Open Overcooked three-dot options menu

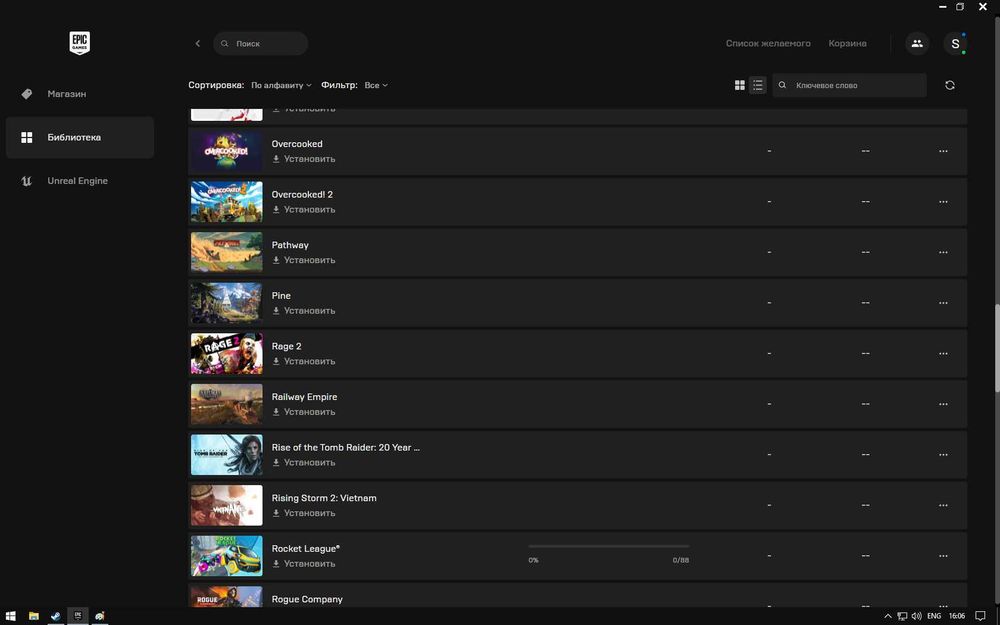pyautogui.click(x=943, y=151)
